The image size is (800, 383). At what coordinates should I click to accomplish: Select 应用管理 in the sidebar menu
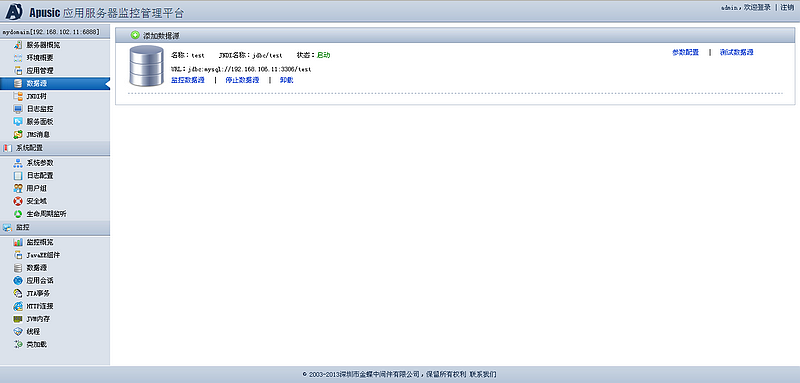40,70
